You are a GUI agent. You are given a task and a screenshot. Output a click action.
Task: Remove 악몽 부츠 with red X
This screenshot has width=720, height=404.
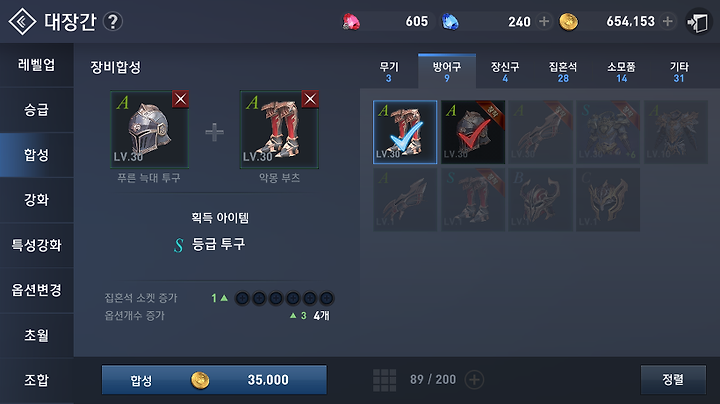[310, 99]
